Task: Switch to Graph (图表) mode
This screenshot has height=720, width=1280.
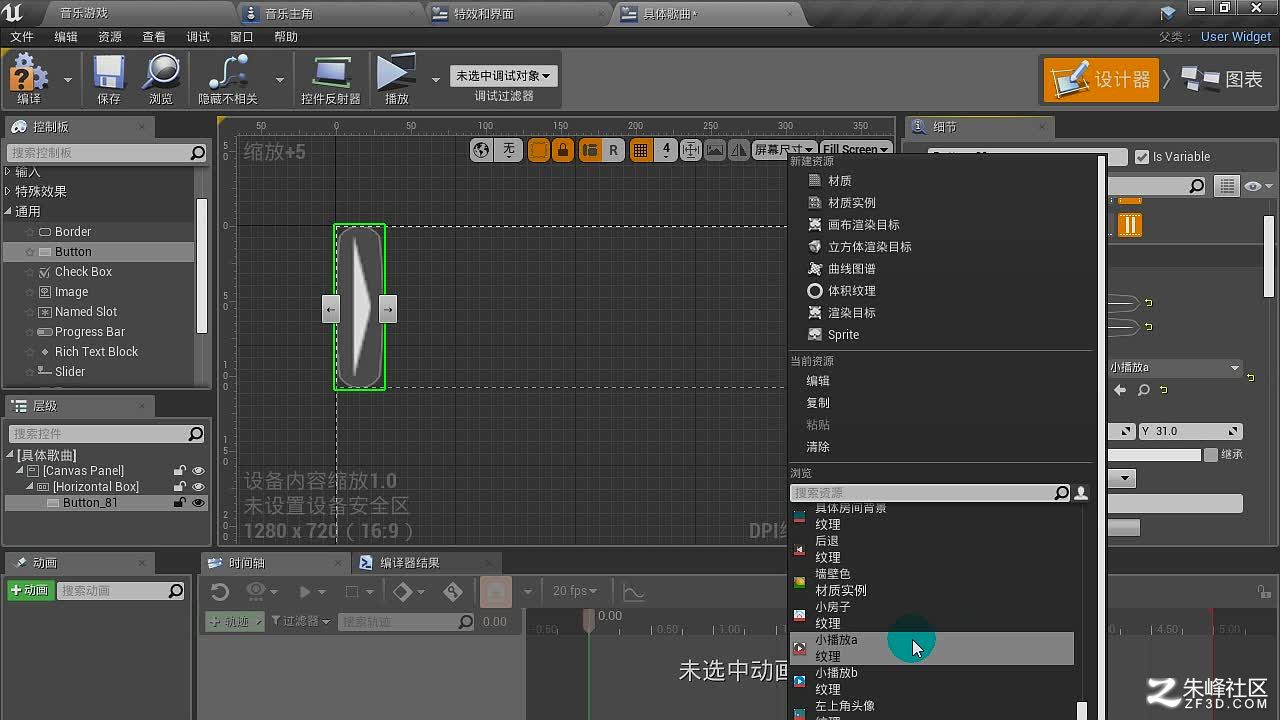Action: point(1222,80)
